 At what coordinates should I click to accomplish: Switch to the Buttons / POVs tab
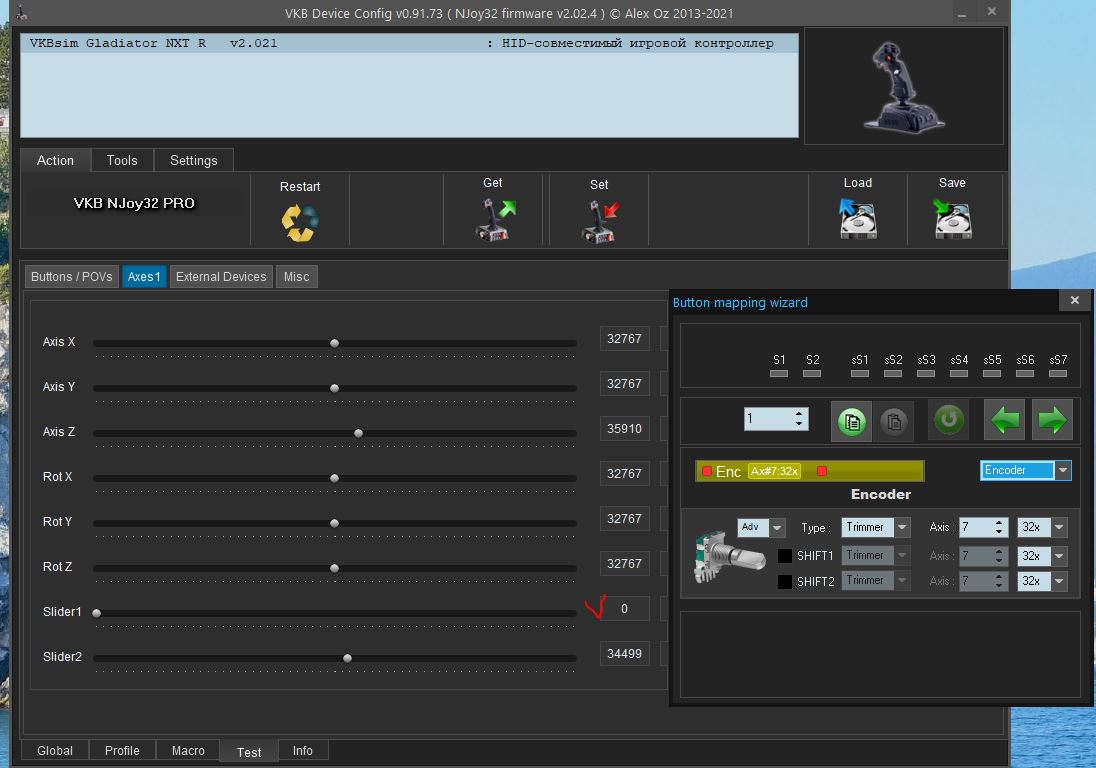click(x=72, y=277)
